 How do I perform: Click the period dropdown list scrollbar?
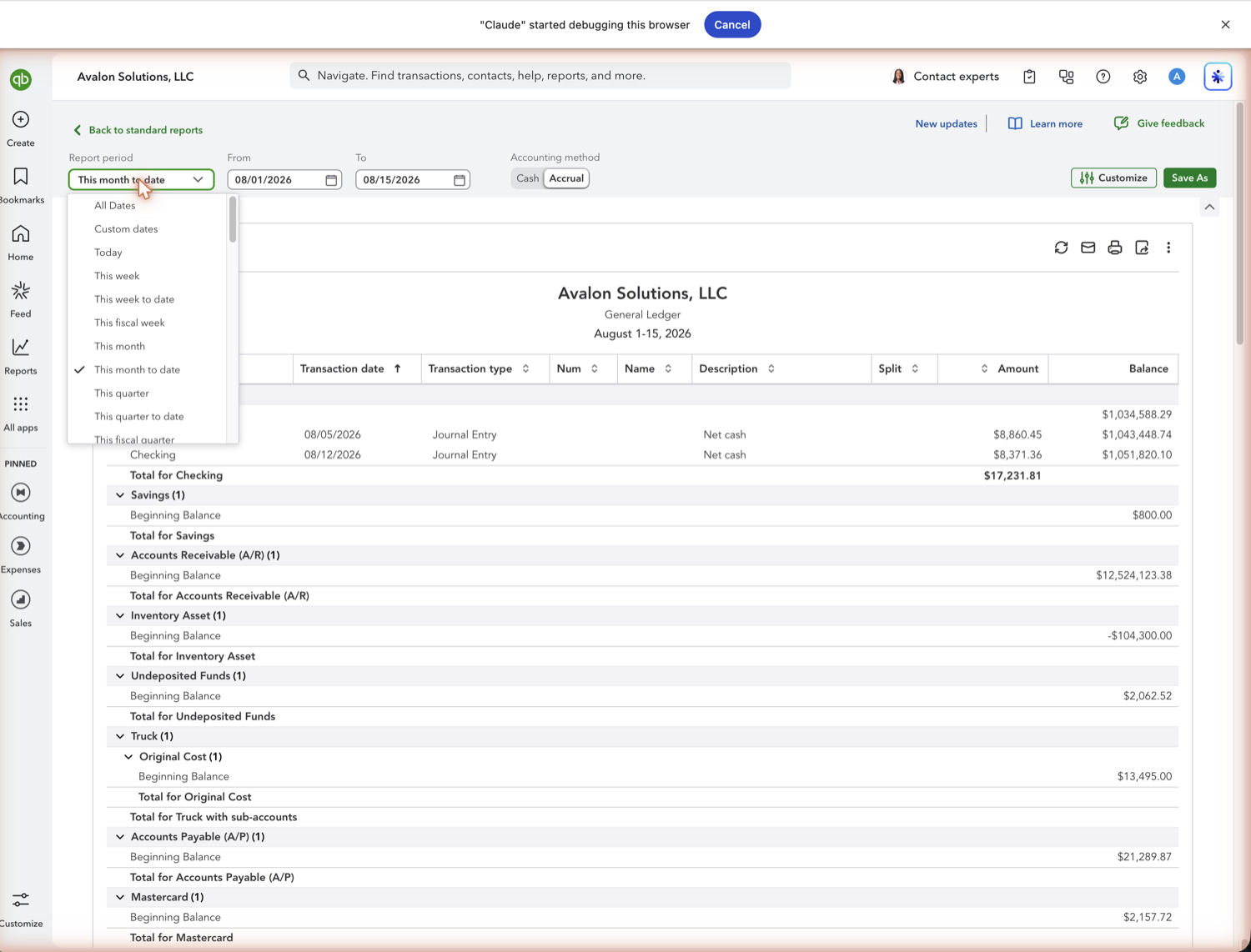[x=233, y=220]
